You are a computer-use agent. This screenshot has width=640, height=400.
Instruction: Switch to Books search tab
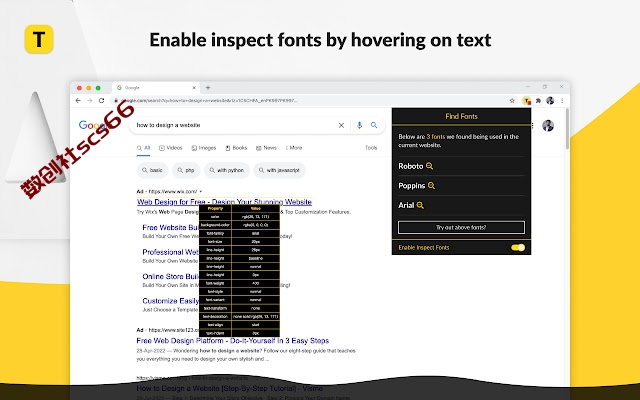(x=236, y=148)
